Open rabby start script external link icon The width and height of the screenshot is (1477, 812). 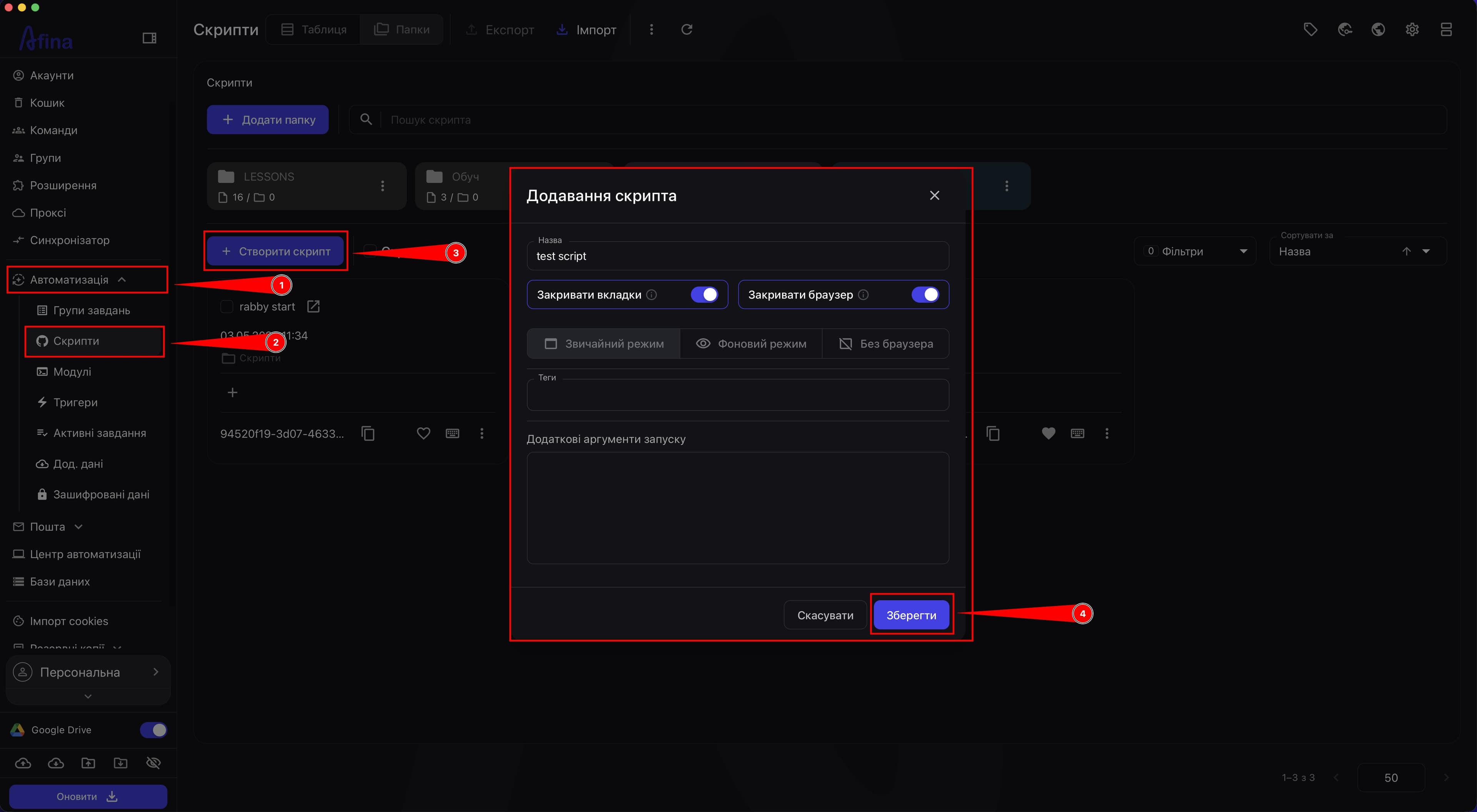click(x=313, y=307)
